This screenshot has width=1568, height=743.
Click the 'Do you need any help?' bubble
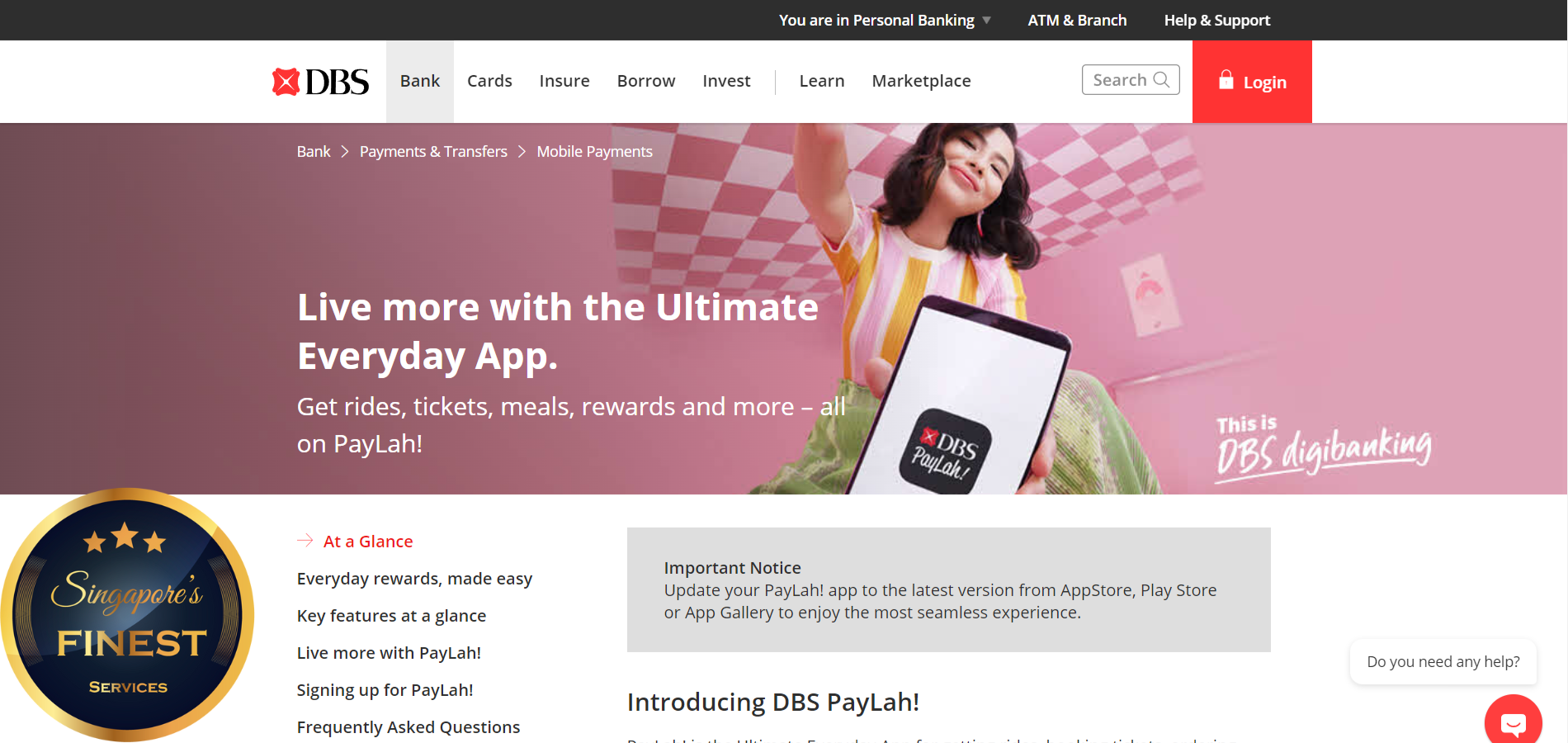[x=1443, y=662]
